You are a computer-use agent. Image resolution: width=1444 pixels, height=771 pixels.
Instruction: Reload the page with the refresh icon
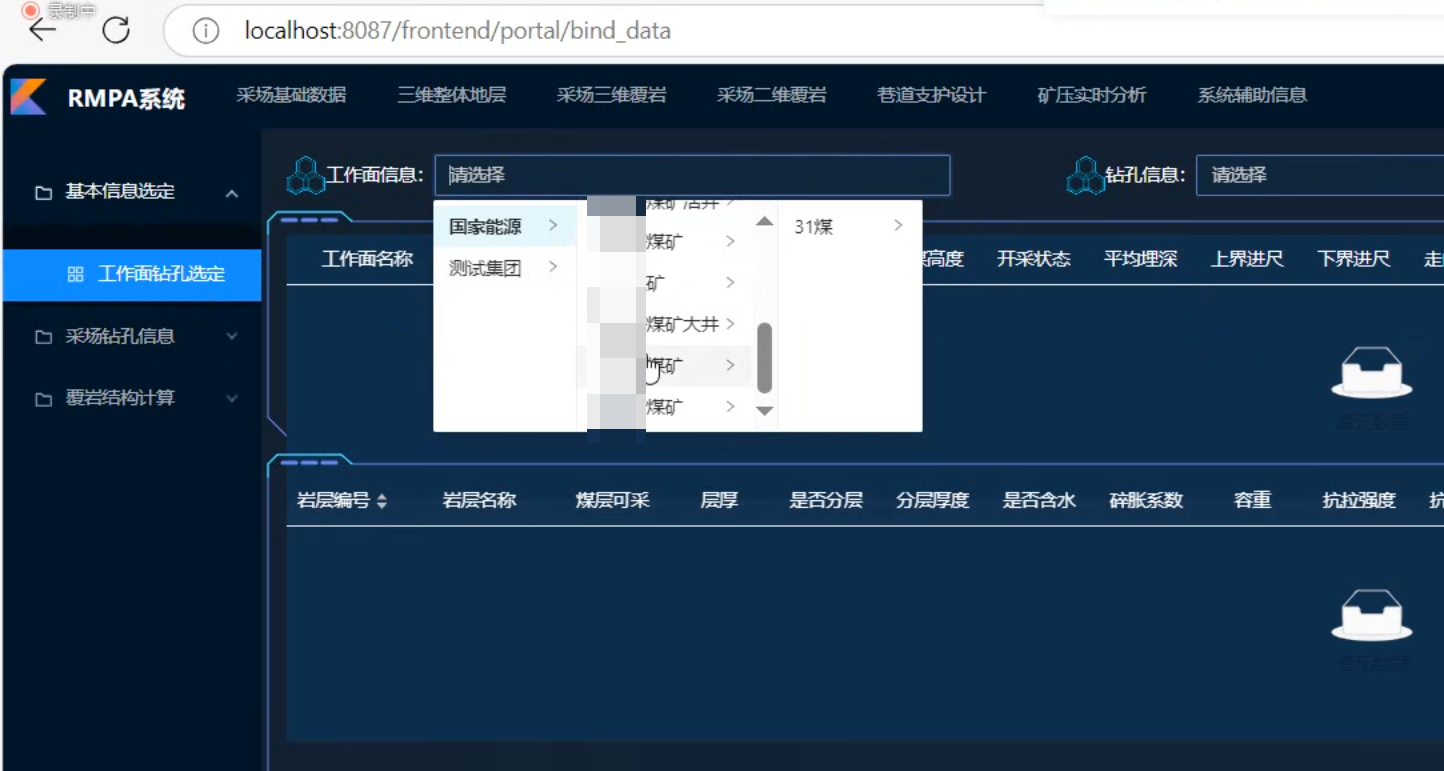116,30
